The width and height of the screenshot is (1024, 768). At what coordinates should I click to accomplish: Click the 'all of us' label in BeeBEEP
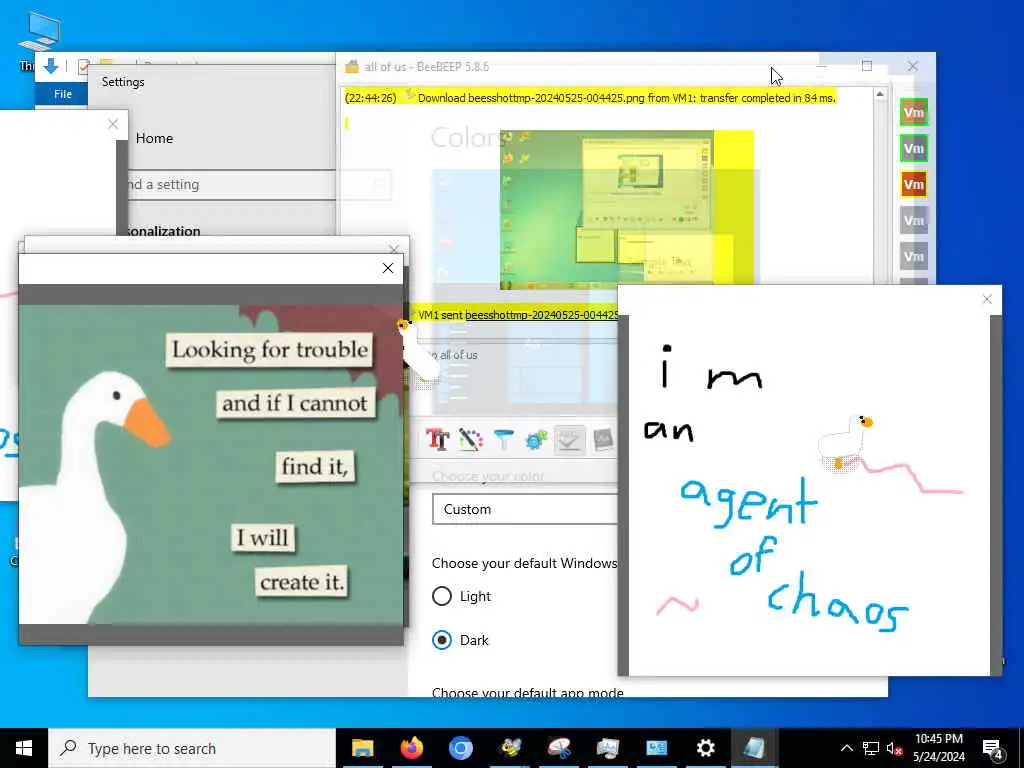point(458,355)
